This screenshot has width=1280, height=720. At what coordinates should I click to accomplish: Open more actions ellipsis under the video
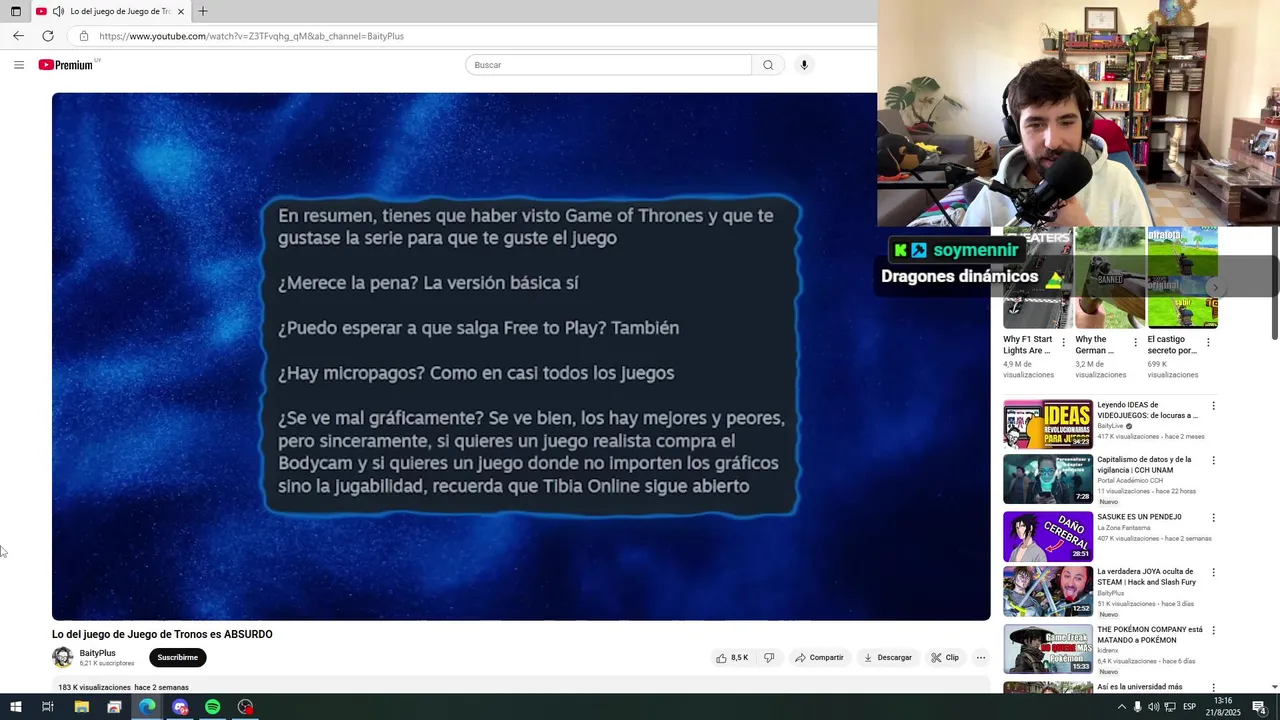(981, 658)
